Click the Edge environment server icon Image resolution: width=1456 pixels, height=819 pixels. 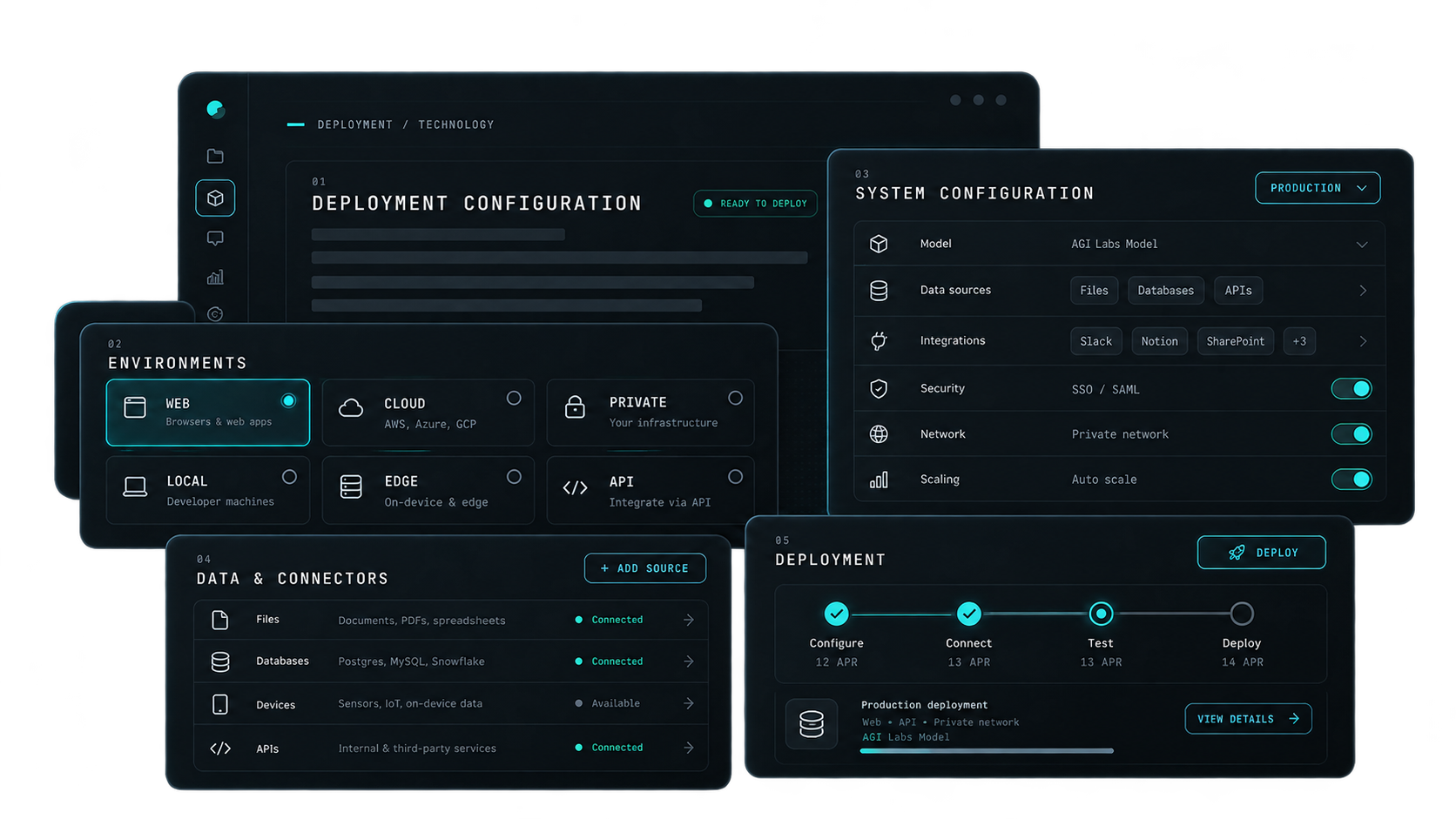[351, 487]
